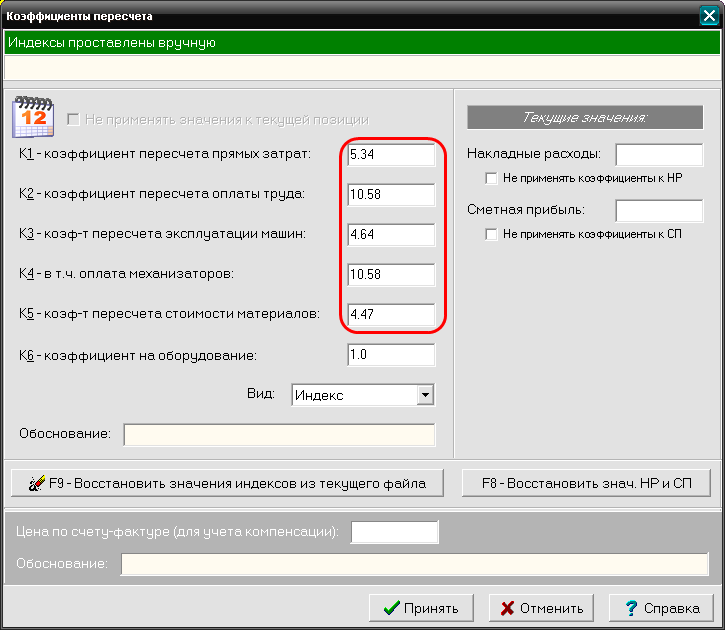Click the calendar icon showing 12
This screenshot has height=630, width=725.
tap(33, 117)
